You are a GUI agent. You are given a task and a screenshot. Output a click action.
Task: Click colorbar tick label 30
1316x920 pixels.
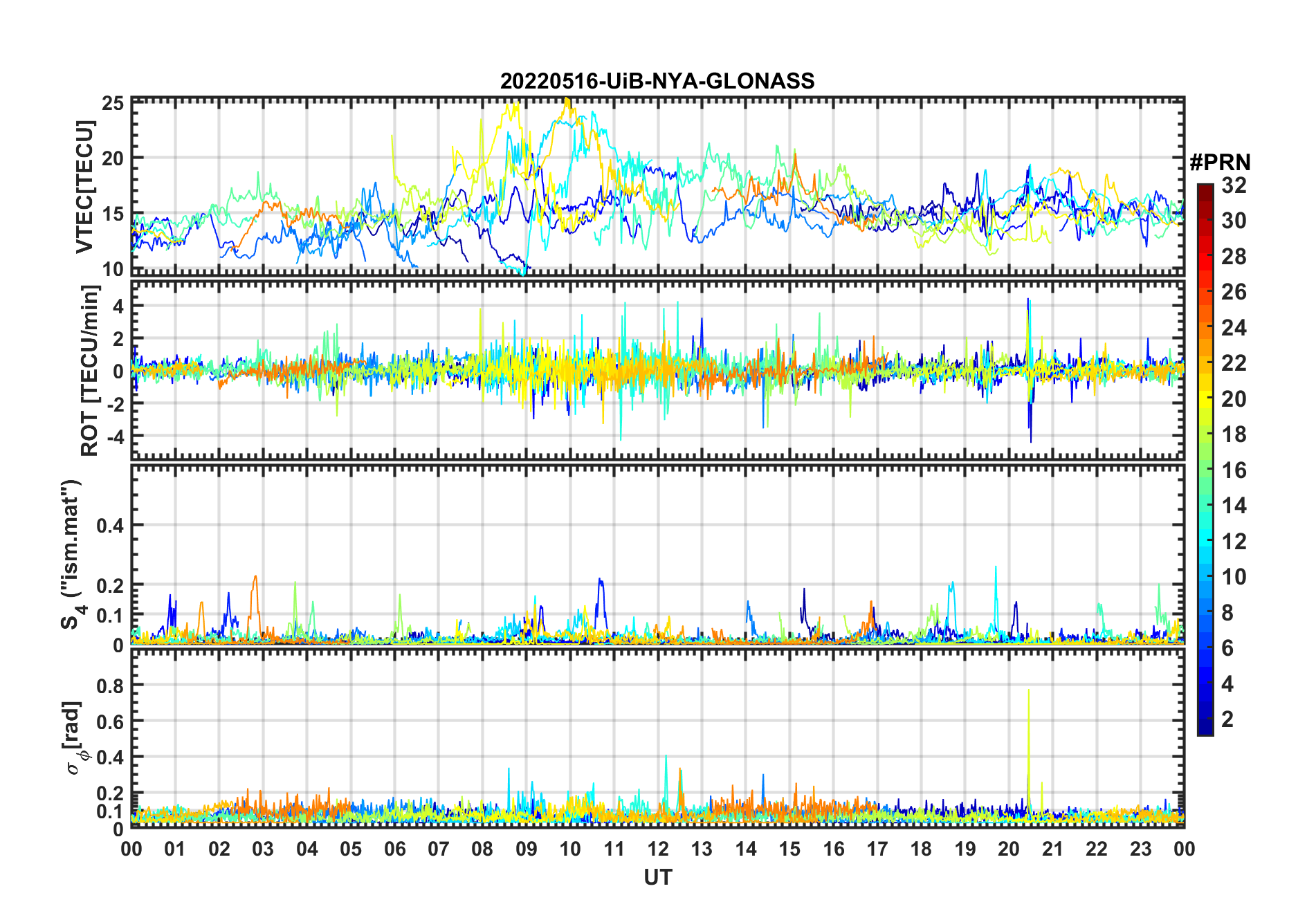[1234, 221]
